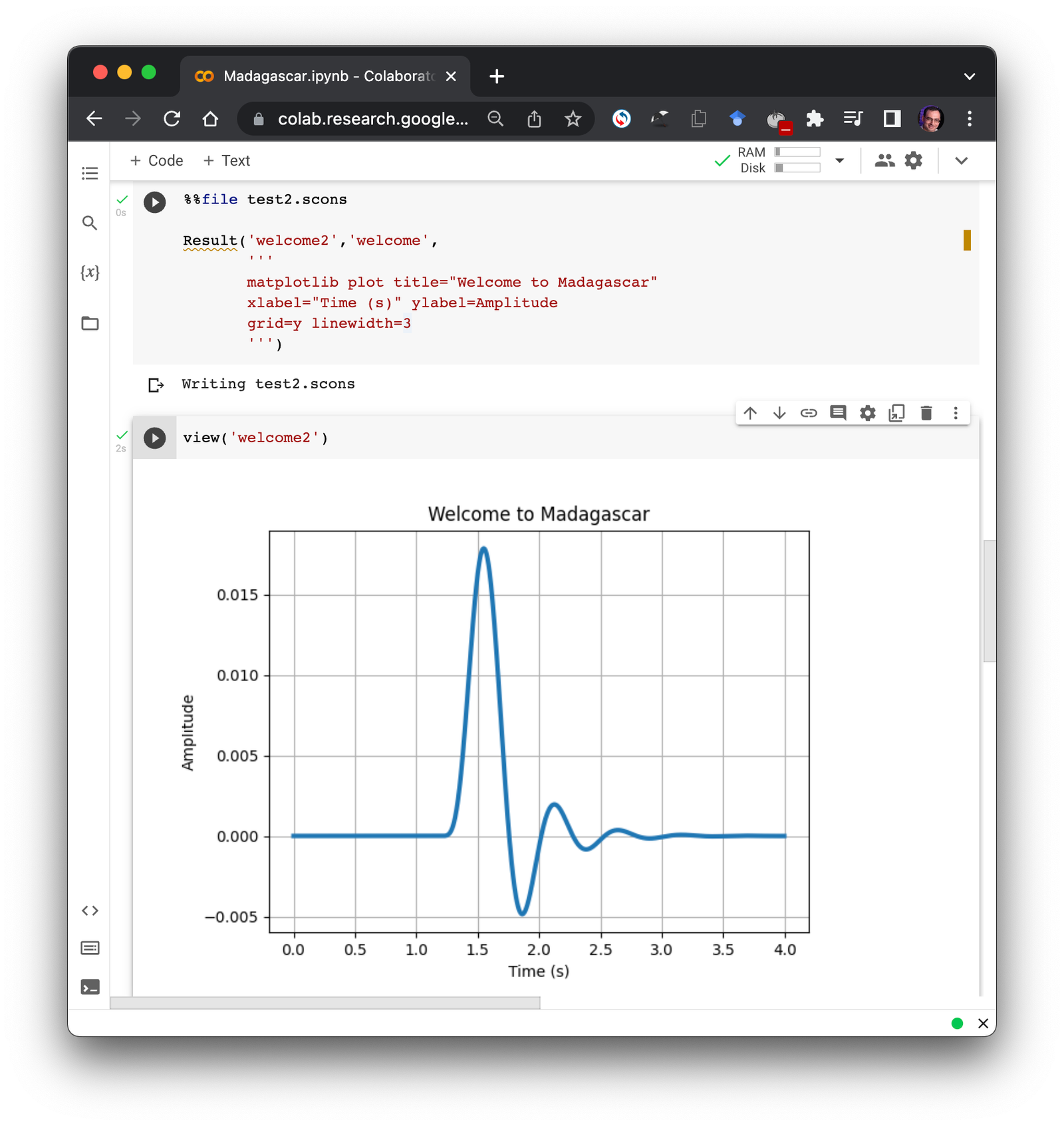
Task: Toggle the browser side panel
Action: click(x=892, y=119)
